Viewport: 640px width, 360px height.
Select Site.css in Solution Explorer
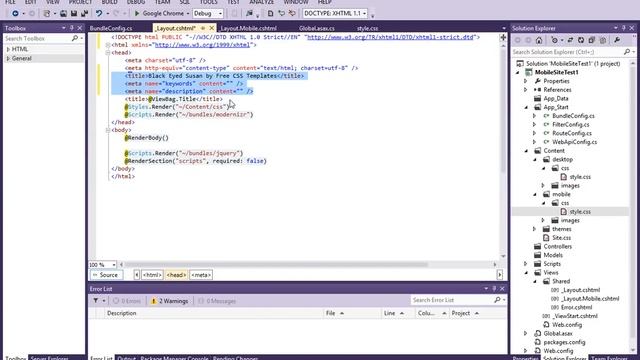561,238
